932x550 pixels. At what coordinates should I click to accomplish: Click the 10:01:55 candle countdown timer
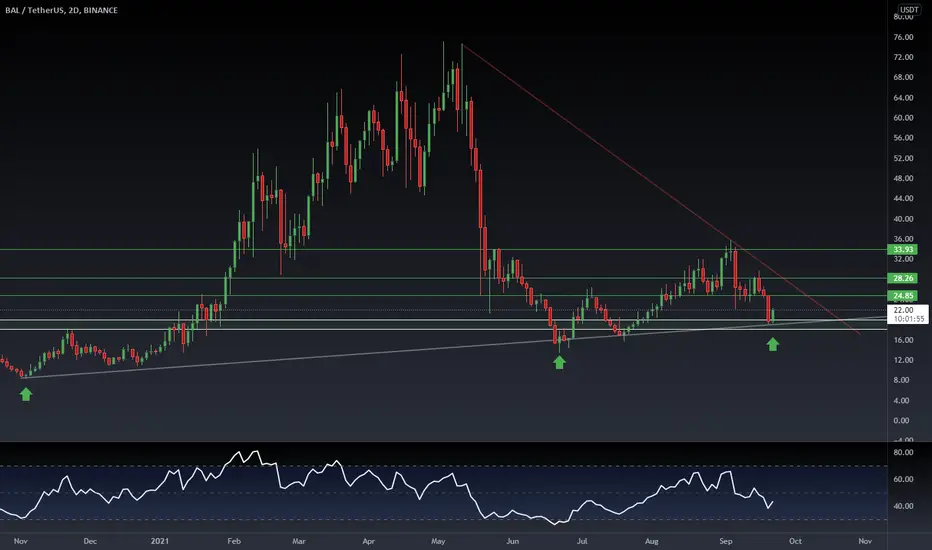909,319
